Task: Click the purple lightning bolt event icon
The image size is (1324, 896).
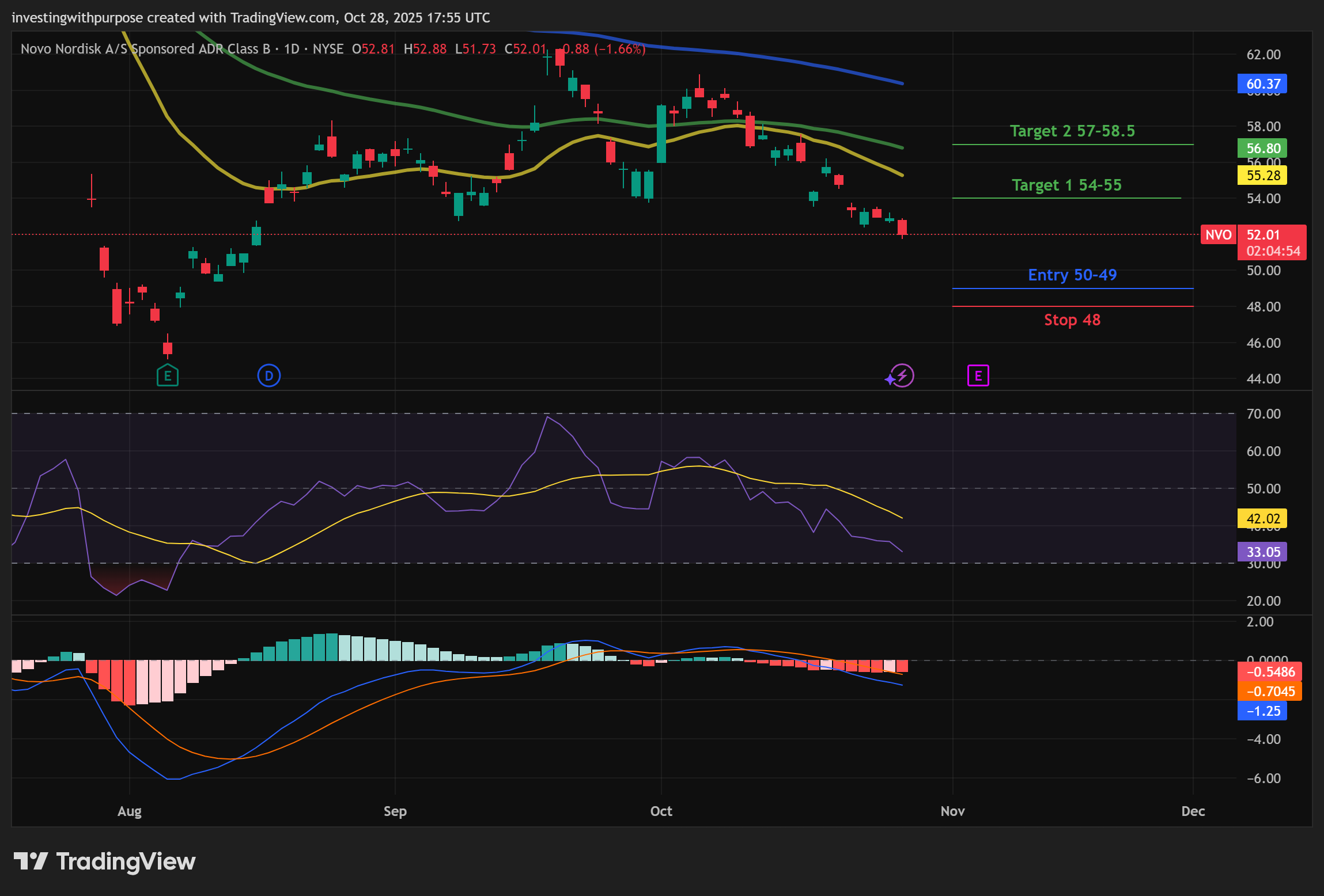Action: [902, 376]
